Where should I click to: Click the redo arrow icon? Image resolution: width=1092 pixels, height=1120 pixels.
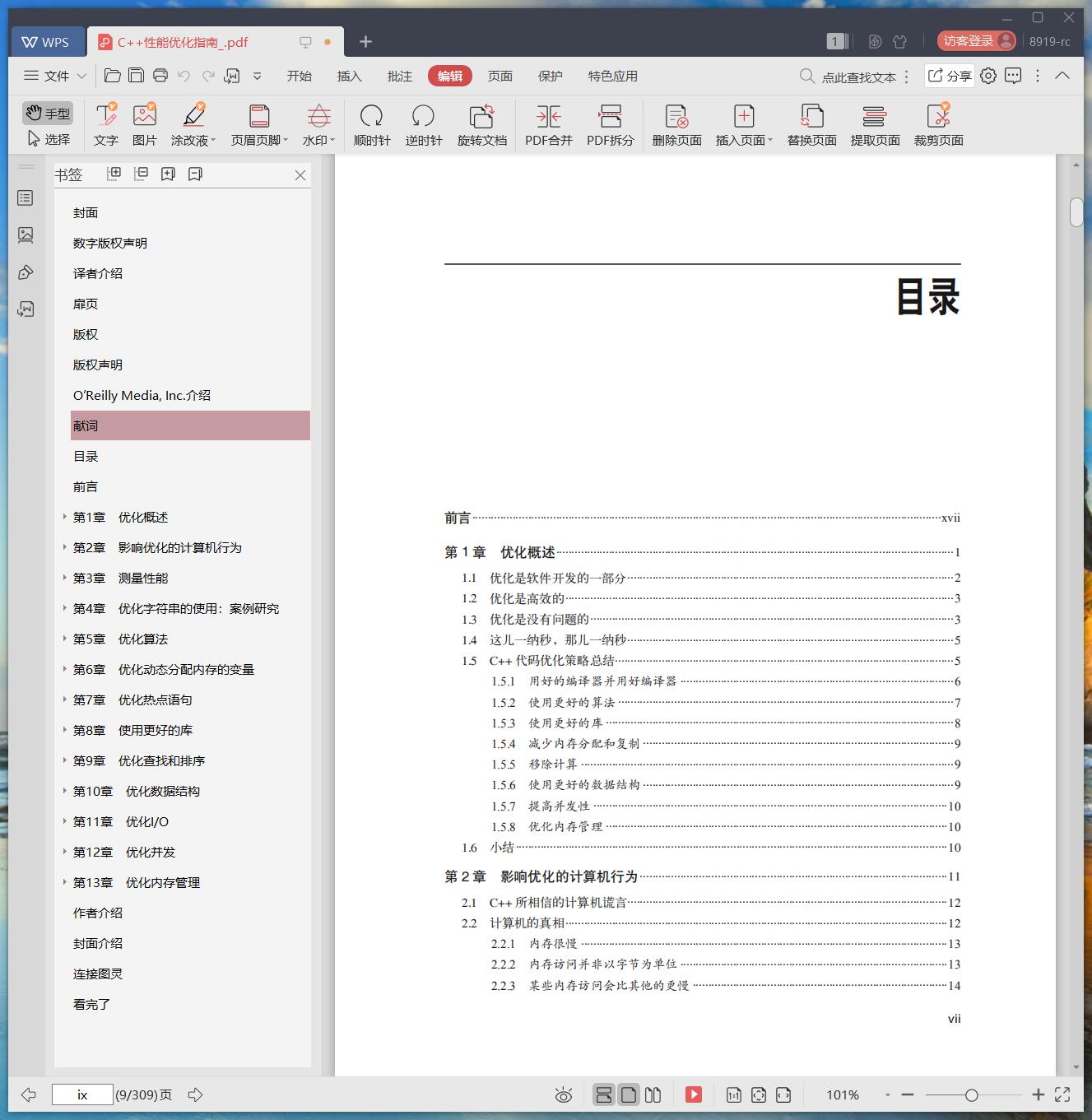tap(209, 76)
